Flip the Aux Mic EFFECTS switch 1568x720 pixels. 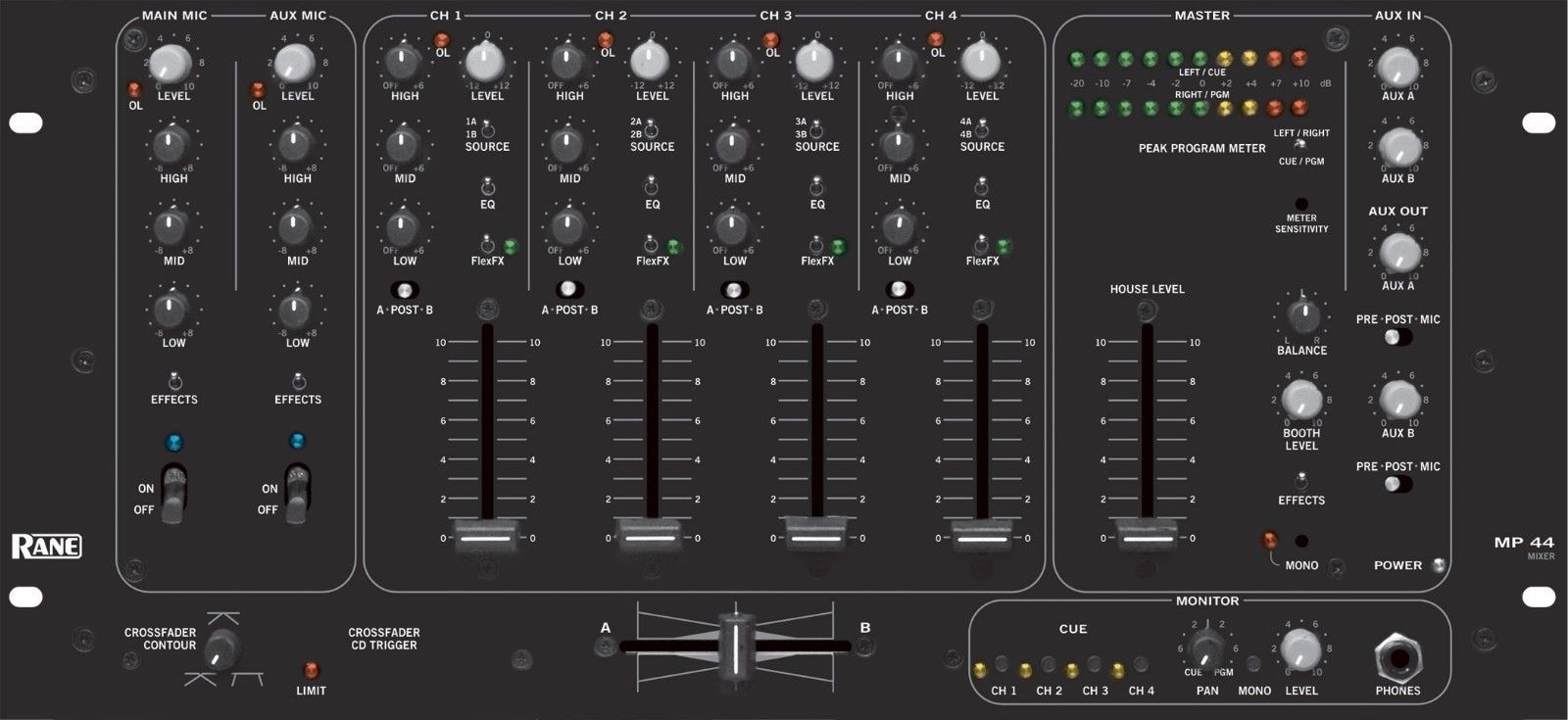[297, 381]
